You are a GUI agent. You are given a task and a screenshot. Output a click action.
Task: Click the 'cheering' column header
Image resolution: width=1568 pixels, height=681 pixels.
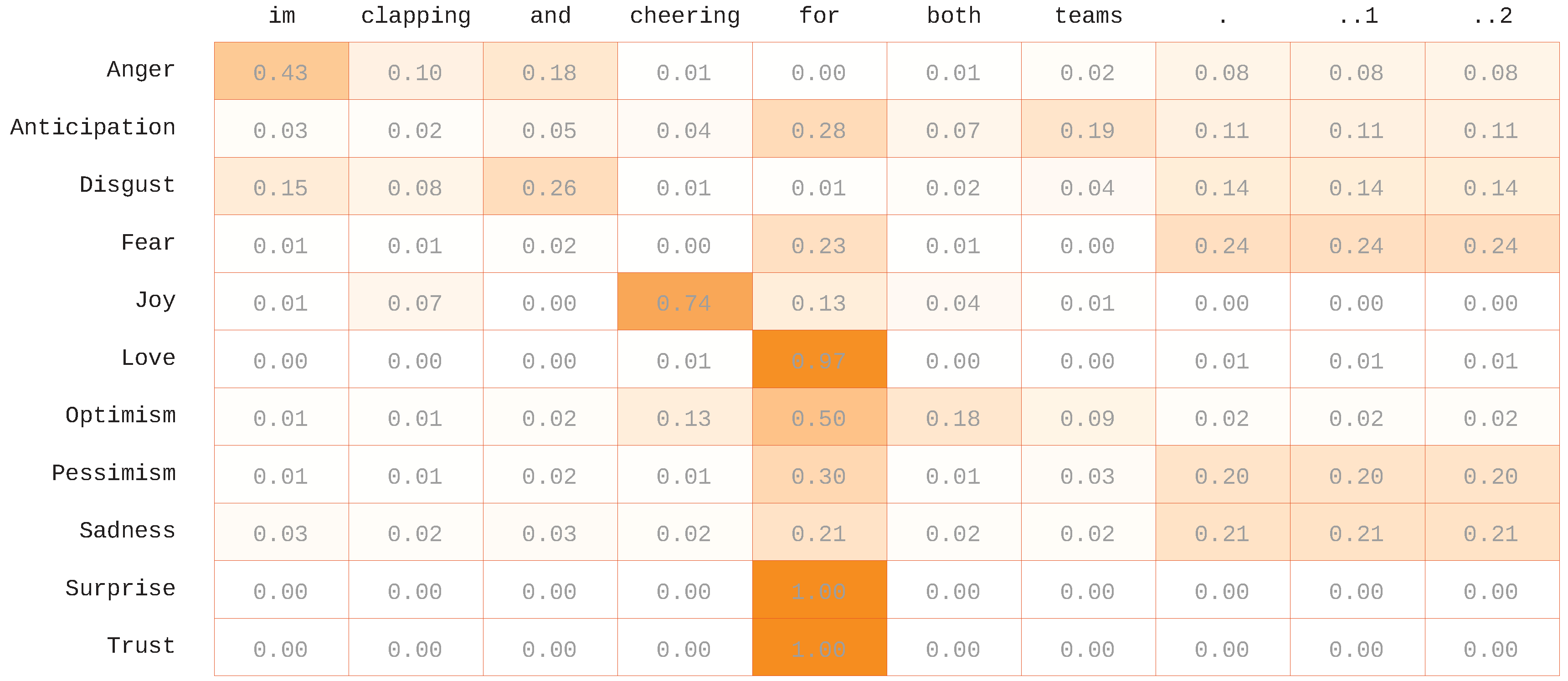coord(685,16)
